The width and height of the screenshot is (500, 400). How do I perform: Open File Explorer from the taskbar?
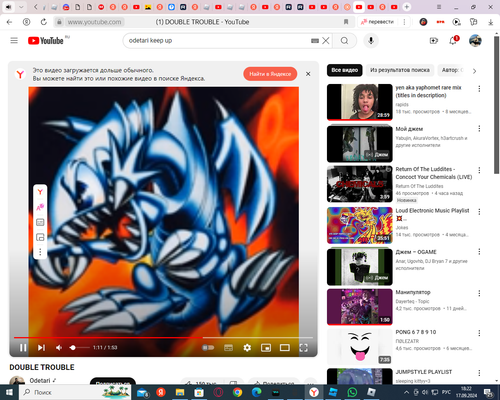(180, 392)
